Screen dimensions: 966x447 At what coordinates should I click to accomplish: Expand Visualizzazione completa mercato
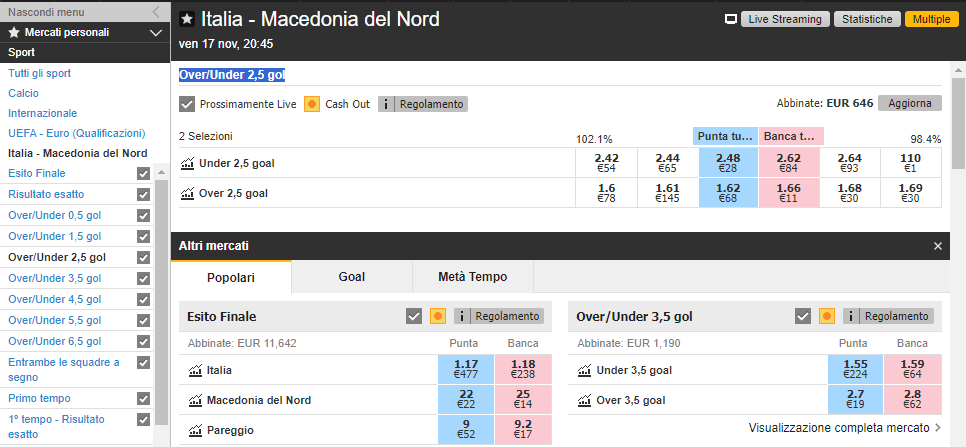tap(845, 427)
